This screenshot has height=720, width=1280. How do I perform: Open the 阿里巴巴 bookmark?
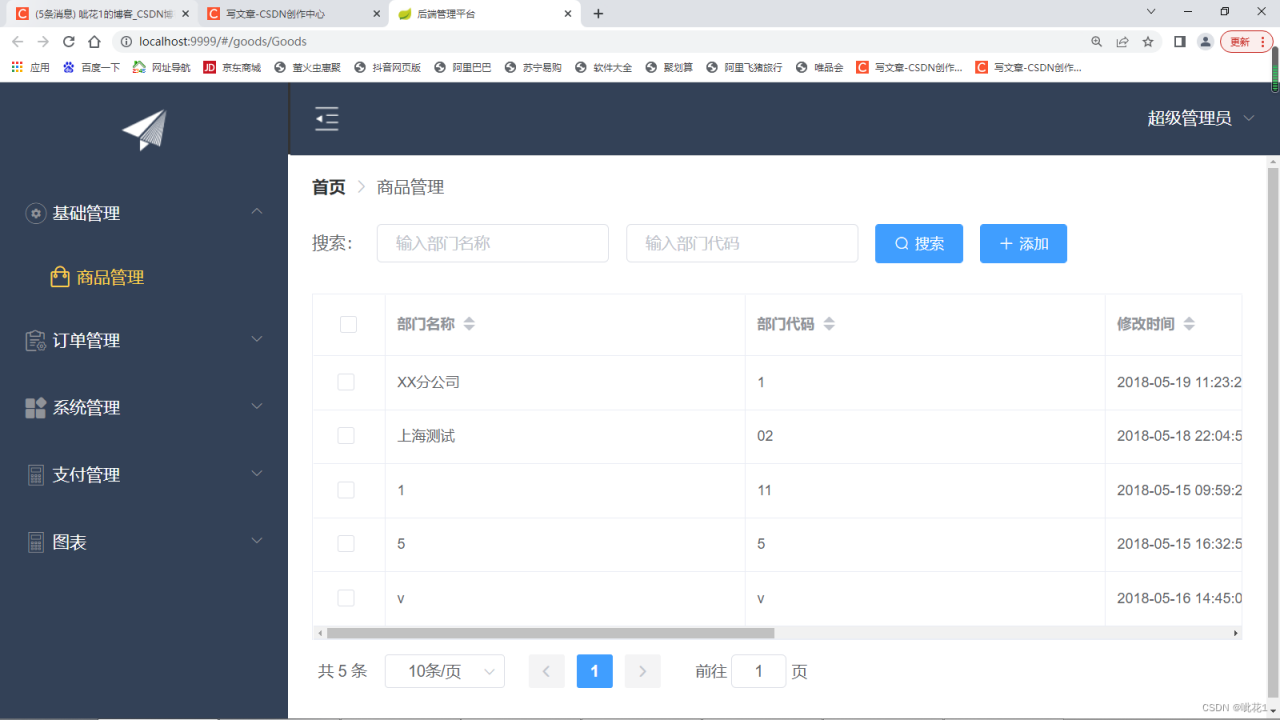[x=463, y=67]
